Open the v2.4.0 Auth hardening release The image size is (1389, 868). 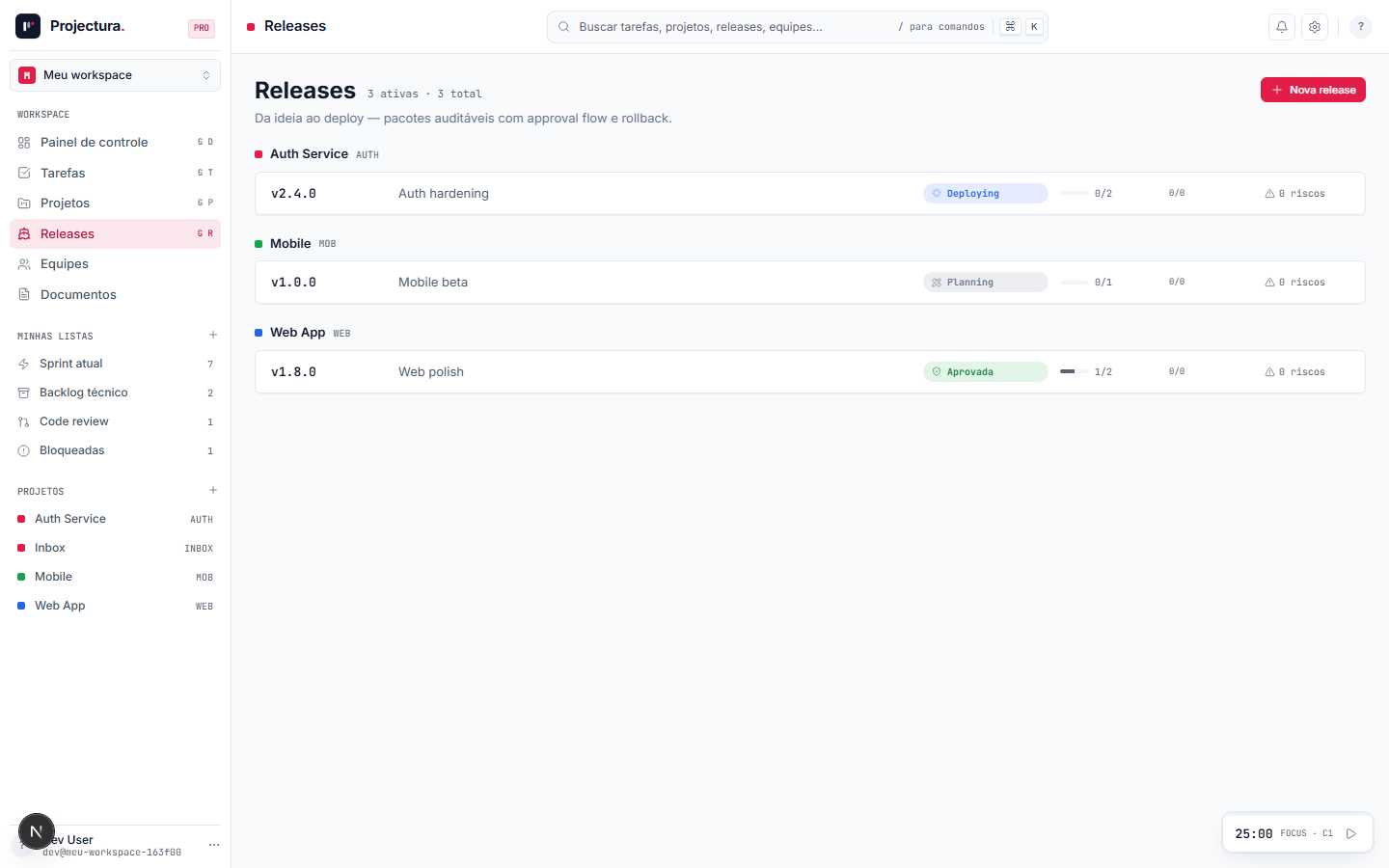(x=810, y=194)
